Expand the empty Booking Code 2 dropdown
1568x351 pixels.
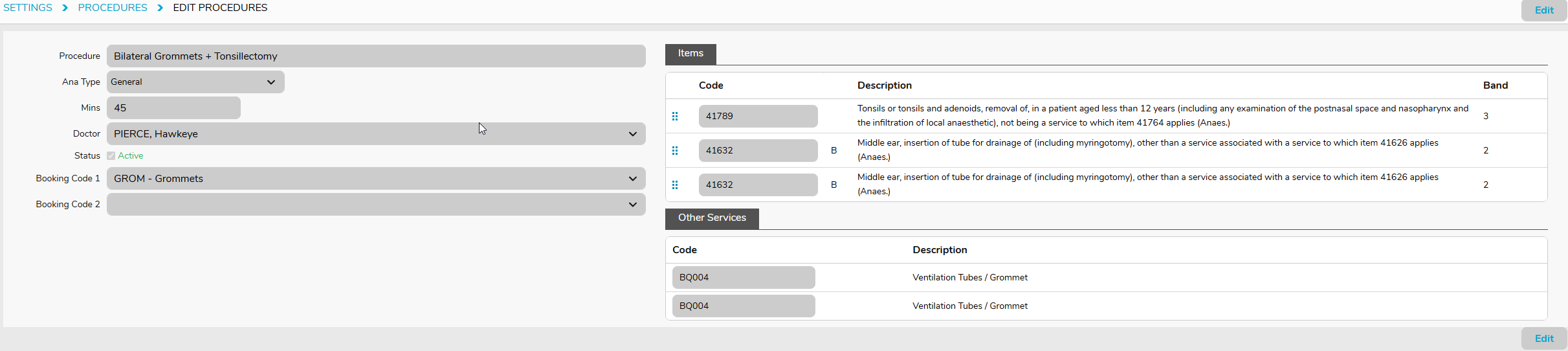click(375, 205)
